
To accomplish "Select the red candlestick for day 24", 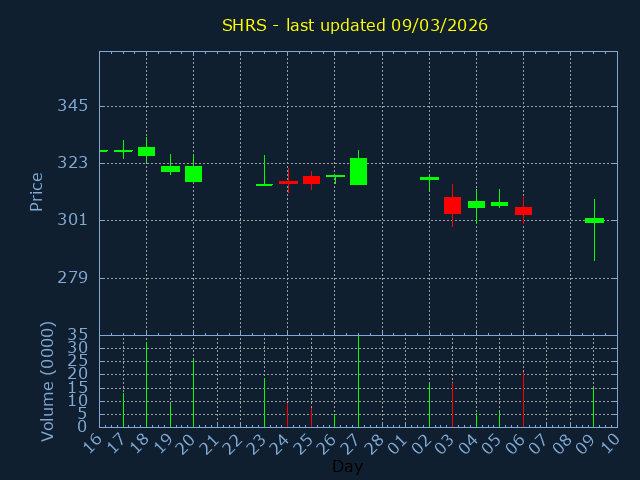I will (x=288, y=182).
